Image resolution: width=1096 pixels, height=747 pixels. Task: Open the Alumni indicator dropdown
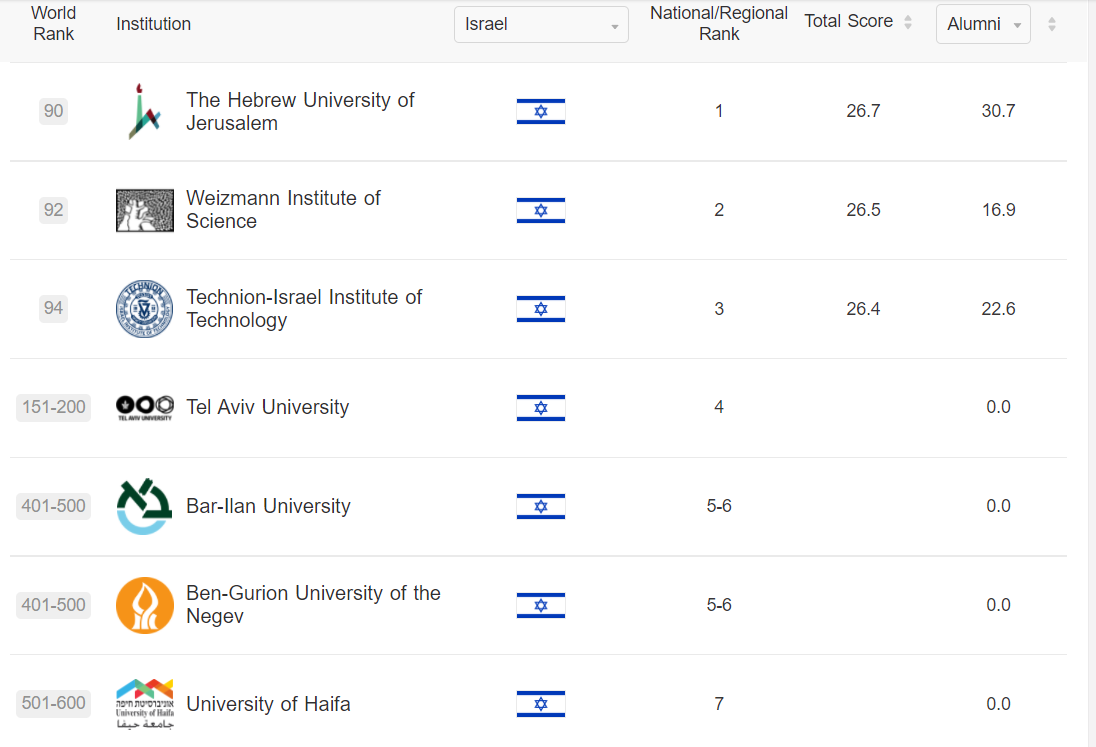tap(983, 24)
